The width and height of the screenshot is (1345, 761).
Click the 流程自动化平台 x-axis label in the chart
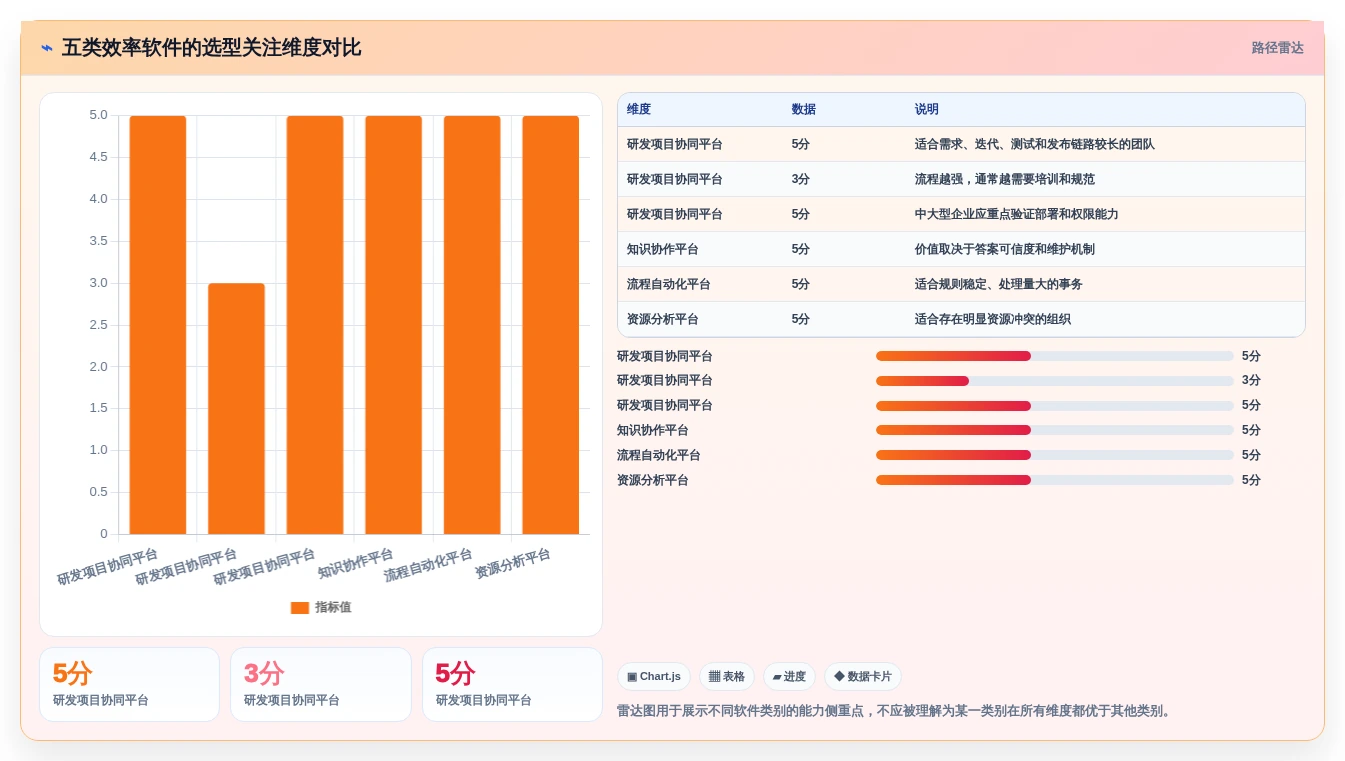click(x=428, y=565)
